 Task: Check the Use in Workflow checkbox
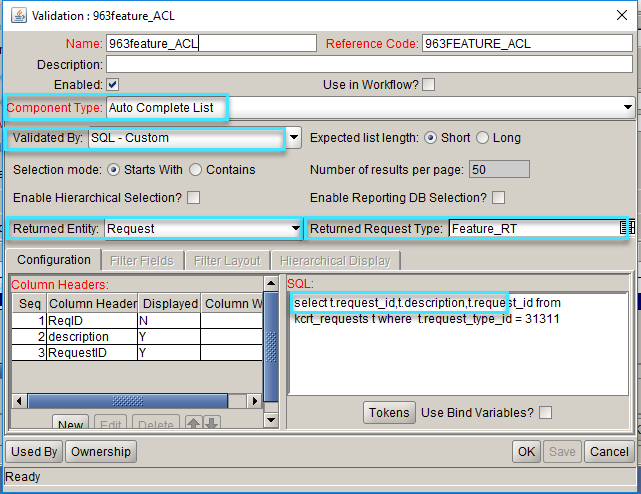click(428, 85)
